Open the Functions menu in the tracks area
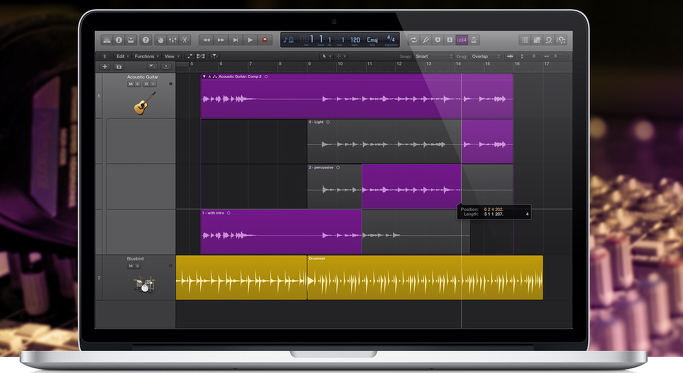683x373 pixels. [x=146, y=56]
